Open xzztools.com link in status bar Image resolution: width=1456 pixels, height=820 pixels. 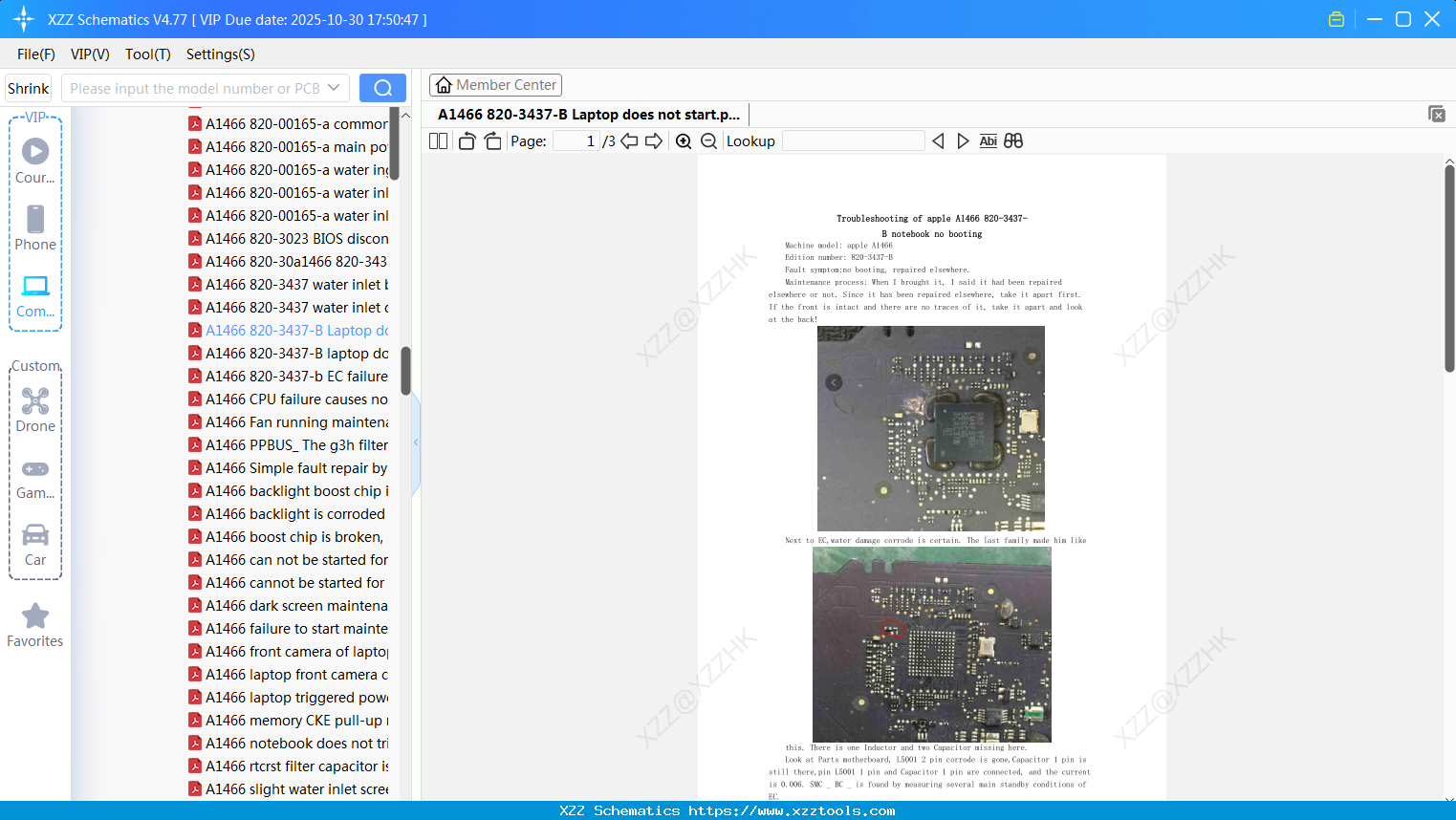pyautogui.click(x=792, y=810)
